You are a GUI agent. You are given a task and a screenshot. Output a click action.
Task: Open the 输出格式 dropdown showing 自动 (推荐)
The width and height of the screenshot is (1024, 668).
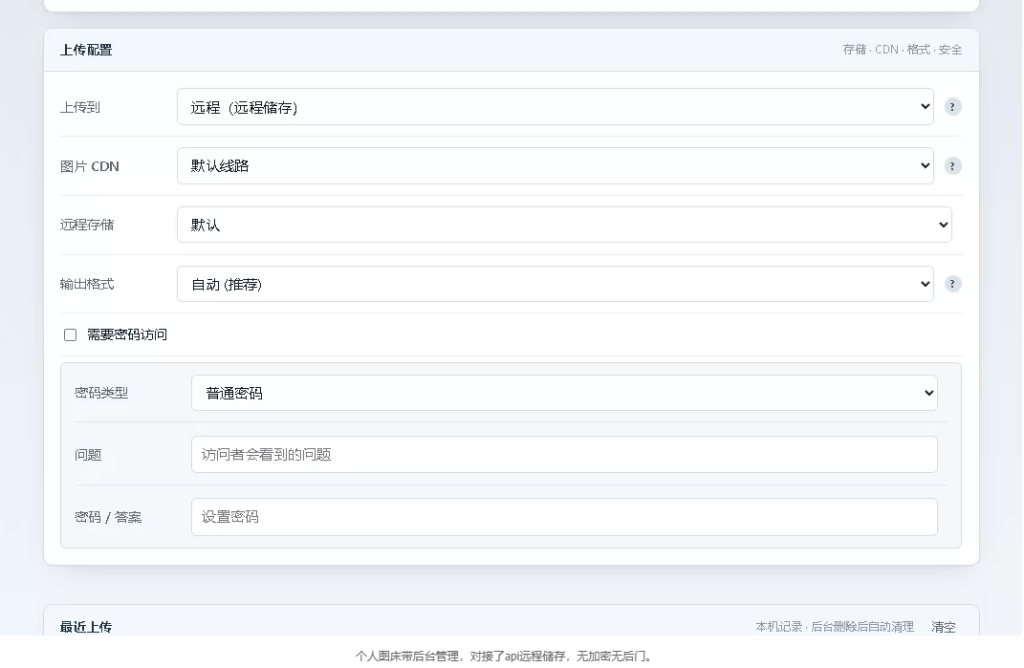[x=555, y=284]
